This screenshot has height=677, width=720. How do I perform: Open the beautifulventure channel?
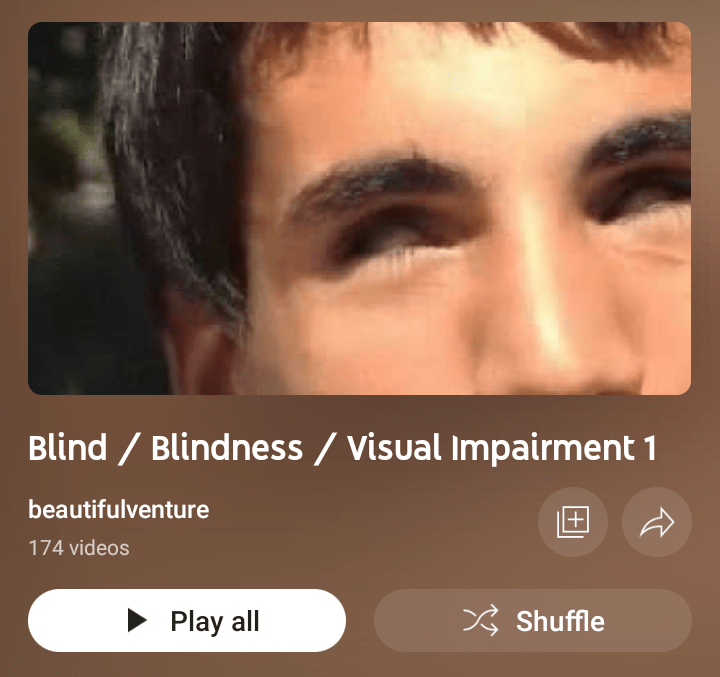click(118, 509)
